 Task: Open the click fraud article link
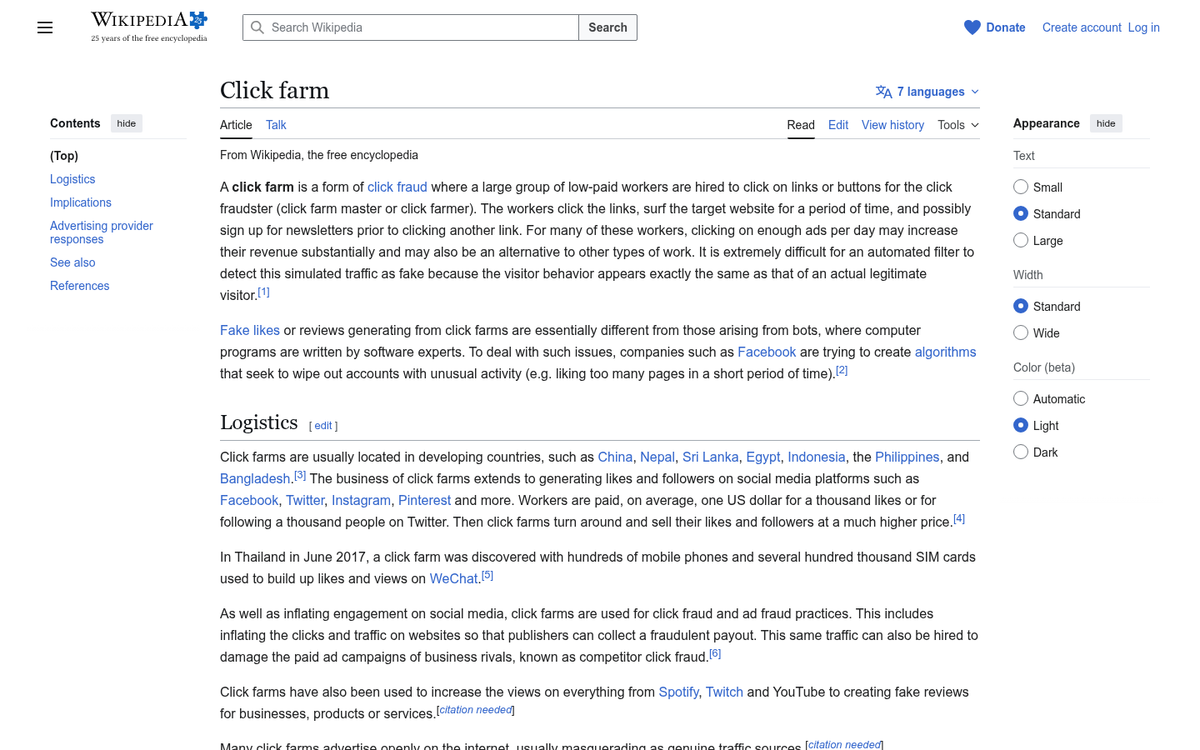(x=397, y=187)
